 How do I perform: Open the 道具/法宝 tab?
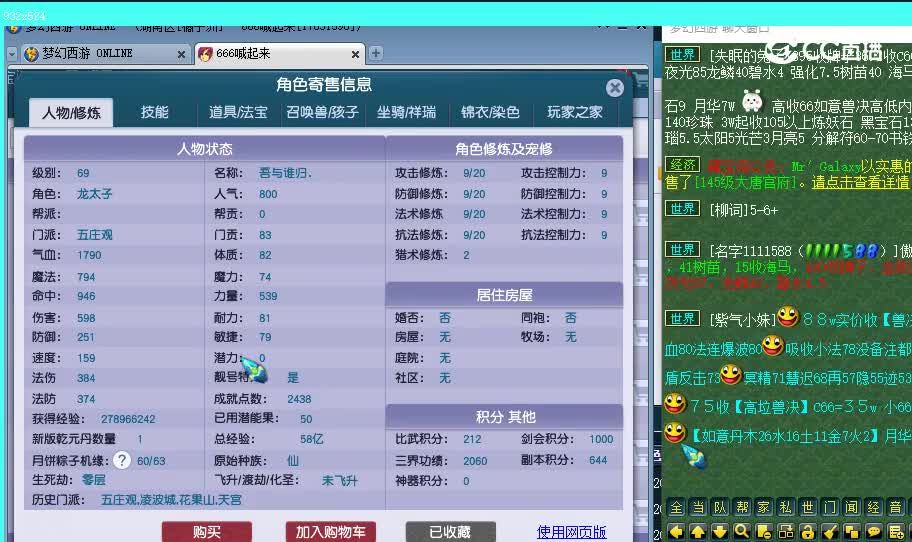pos(238,112)
